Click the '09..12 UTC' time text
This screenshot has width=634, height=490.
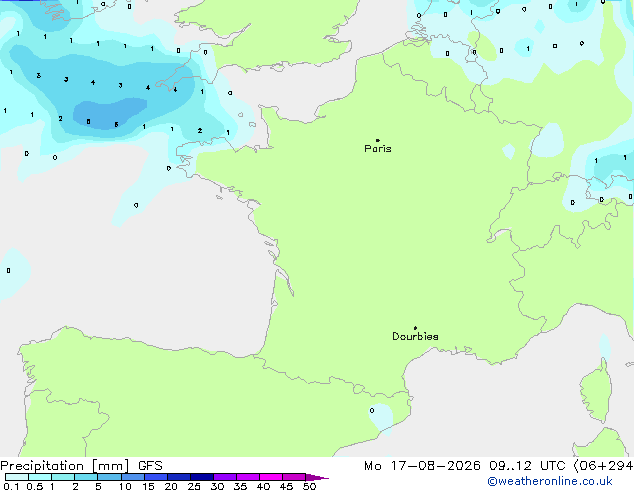pos(527,466)
